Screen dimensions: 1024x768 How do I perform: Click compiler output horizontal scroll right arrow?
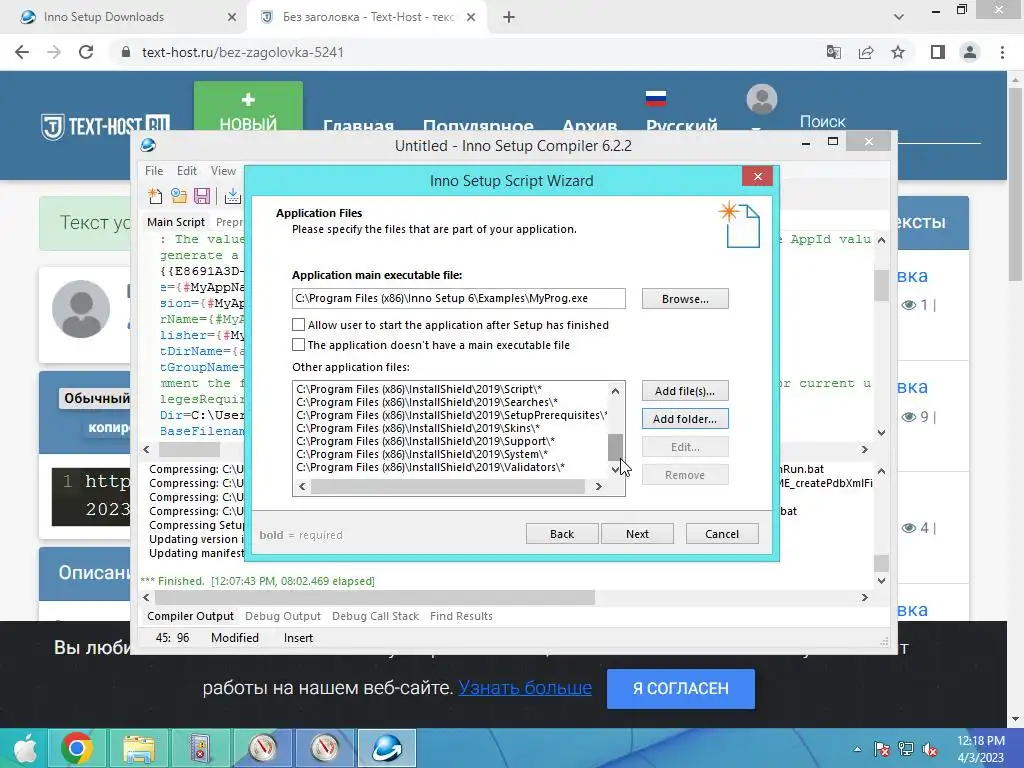click(865, 597)
